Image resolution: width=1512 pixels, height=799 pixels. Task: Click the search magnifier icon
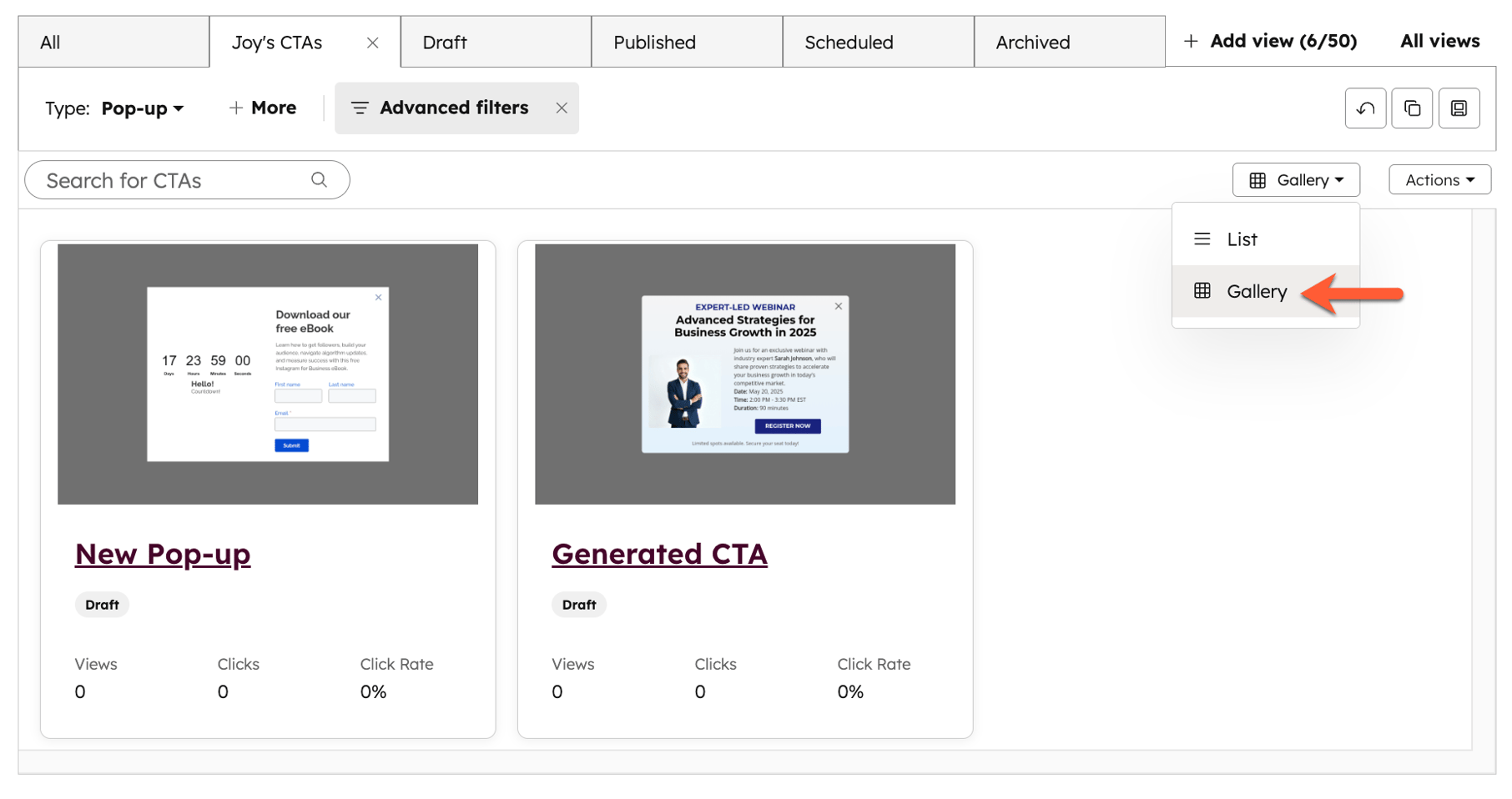tap(319, 179)
